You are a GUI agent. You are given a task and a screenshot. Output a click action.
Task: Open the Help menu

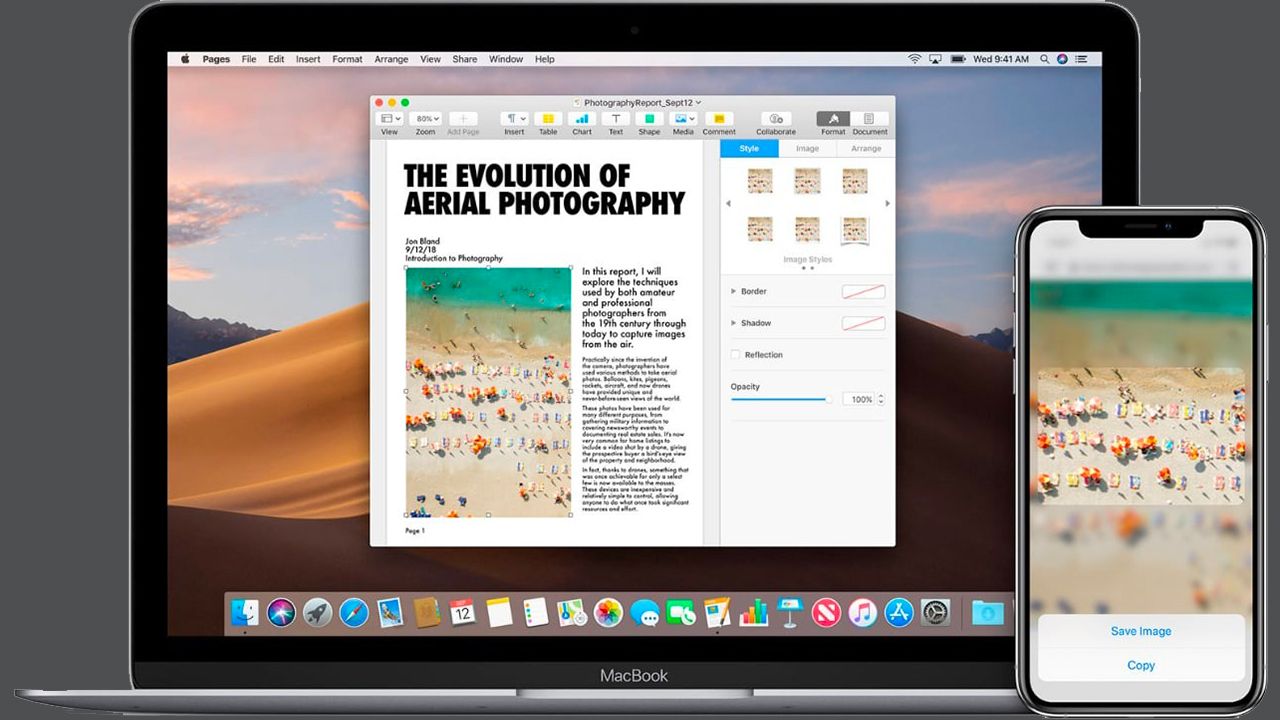544,59
